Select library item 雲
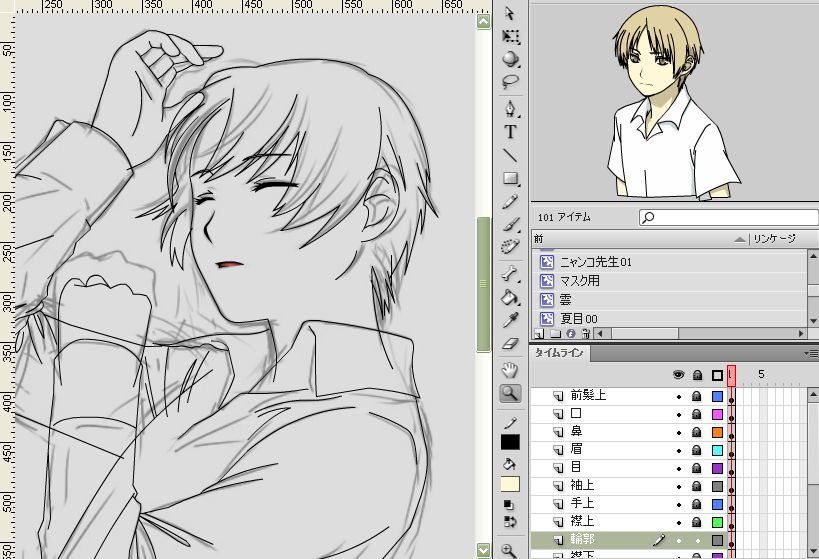 pos(670,299)
